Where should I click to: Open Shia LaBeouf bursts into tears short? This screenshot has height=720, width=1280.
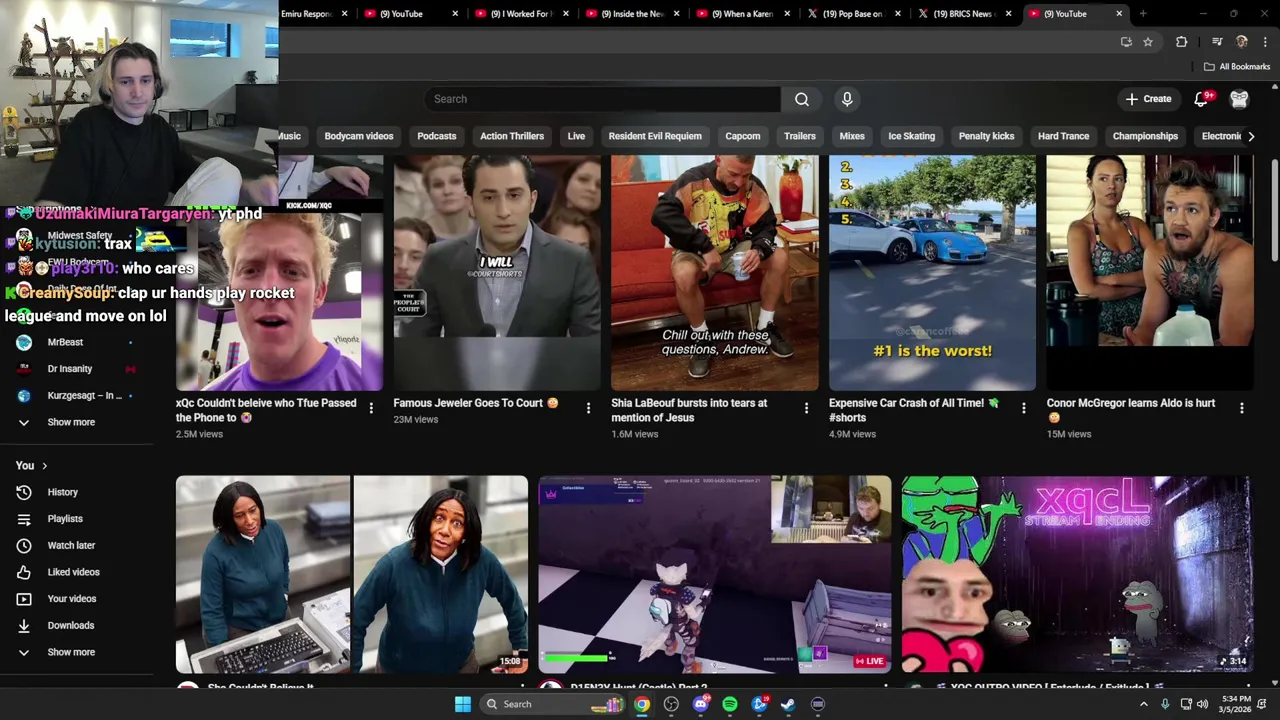coord(715,272)
